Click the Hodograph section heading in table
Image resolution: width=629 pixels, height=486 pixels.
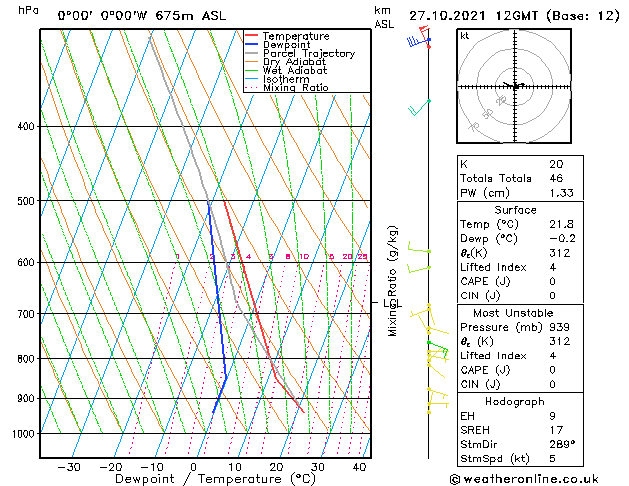(515, 401)
